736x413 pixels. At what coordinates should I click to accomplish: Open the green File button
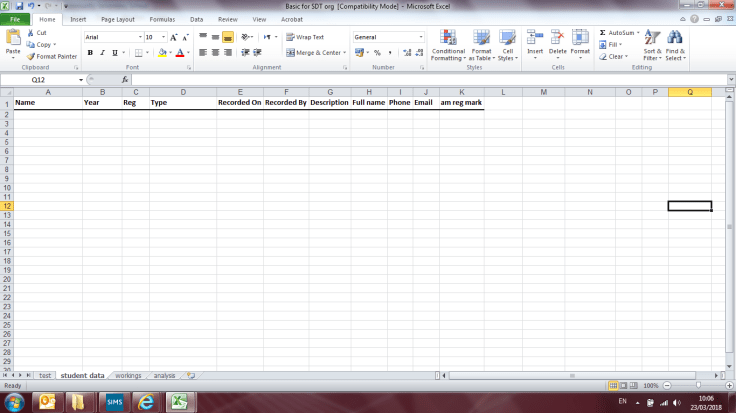pyautogui.click(x=17, y=19)
